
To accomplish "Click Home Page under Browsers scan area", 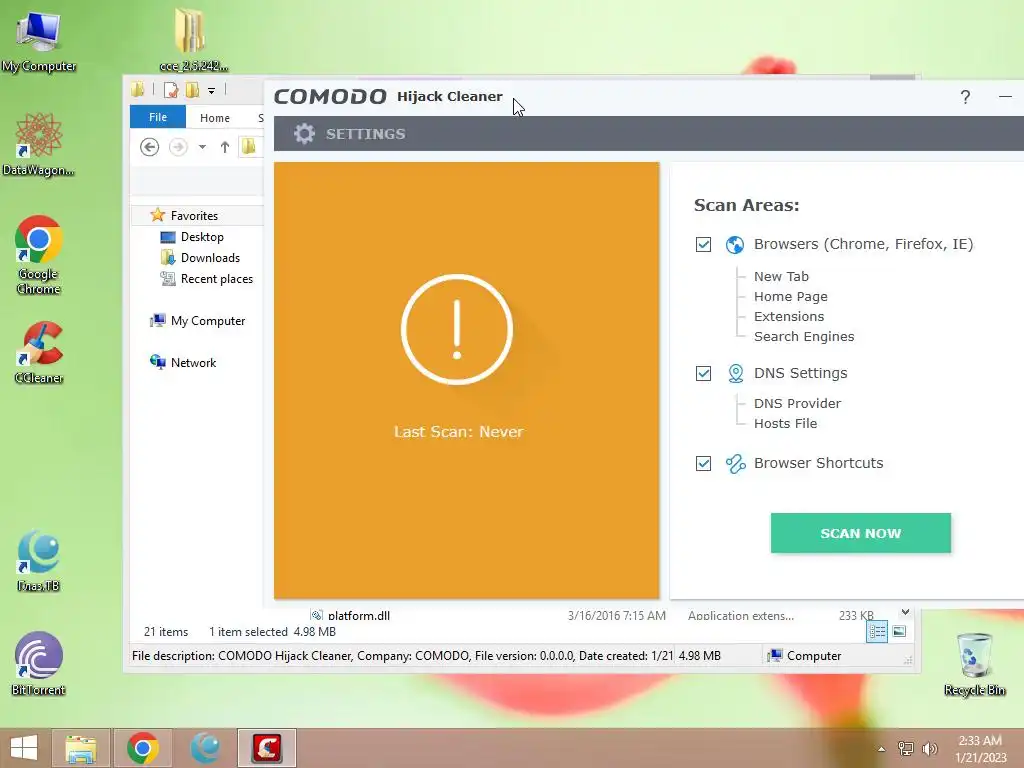I will pyautogui.click(x=790, y=296).
